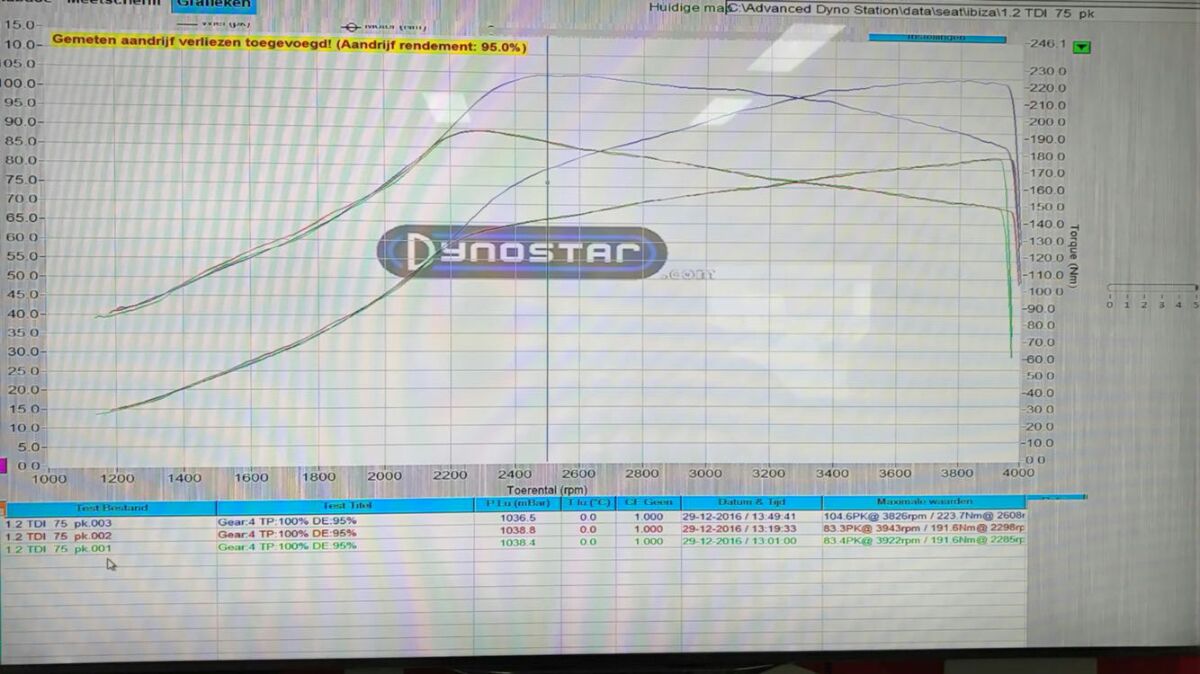Image resolution: width=1200 pixels, height=674 pixels.
Task: Click the Cf. Geen column header
Action: (x=648, y=503)
